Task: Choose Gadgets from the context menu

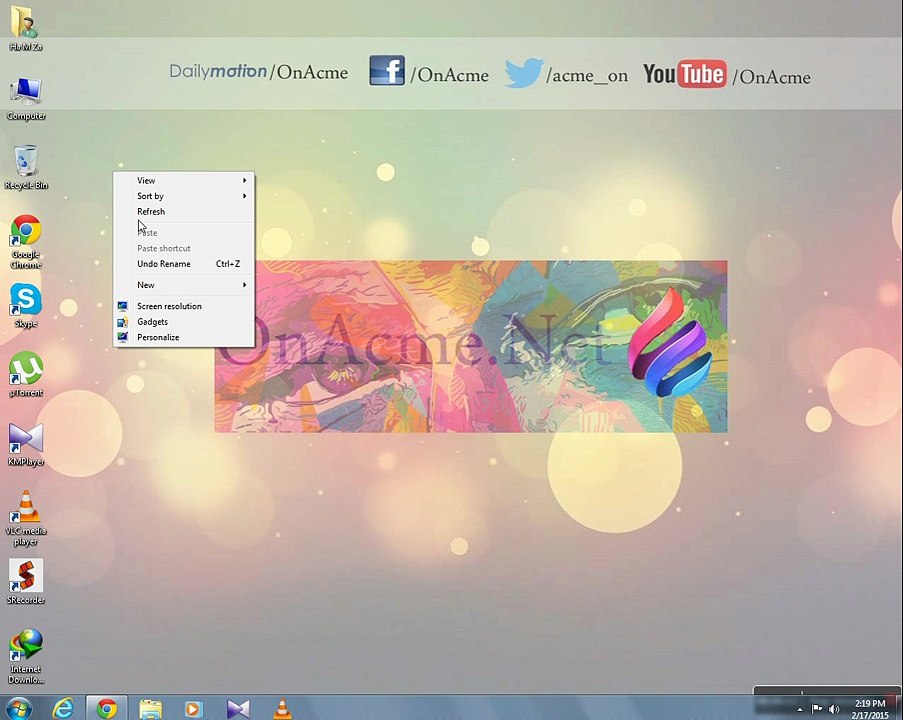Action: pyautogui.click(x=184, y=321)
